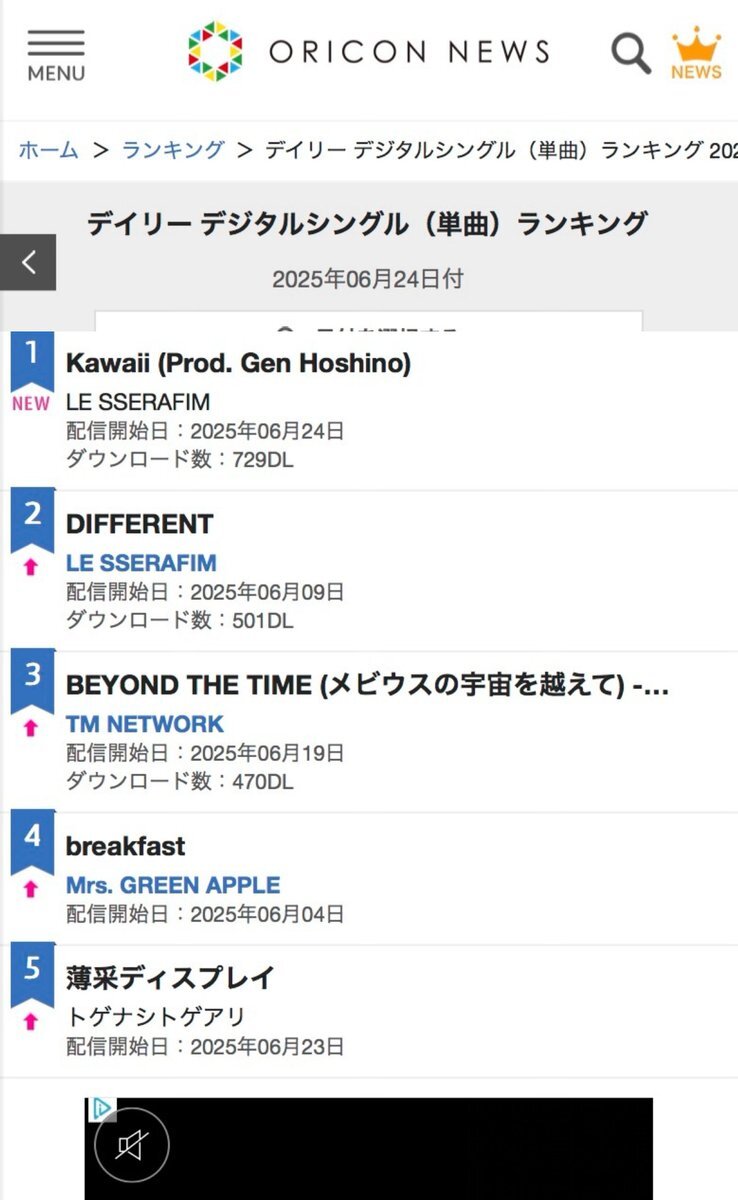Screen dimensions: 738x1200
Task: Open TM NETWORK artist link
Action: point(145,724)
